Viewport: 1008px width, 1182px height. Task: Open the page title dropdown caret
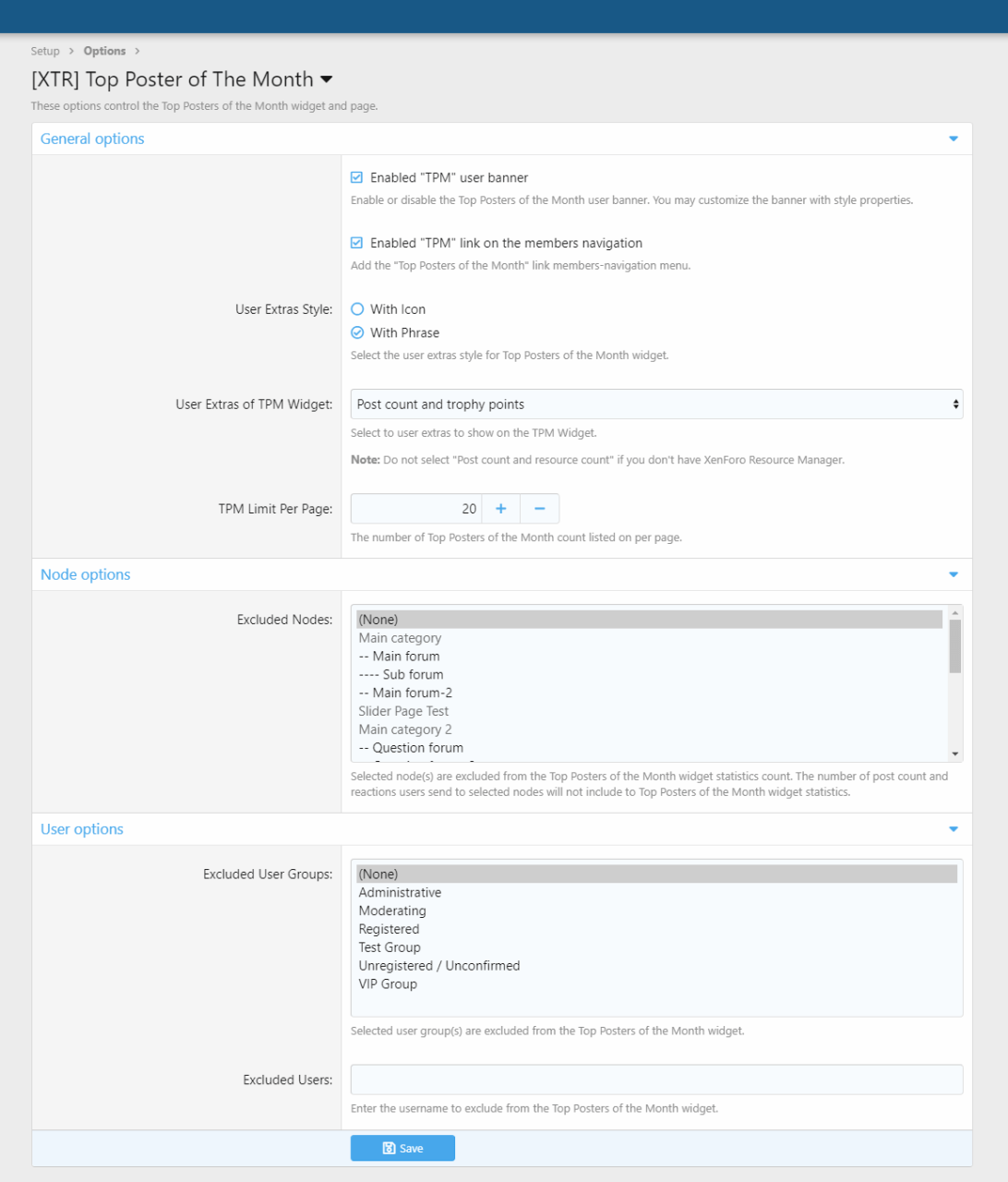pyautogui.click(x=326, y=80)
